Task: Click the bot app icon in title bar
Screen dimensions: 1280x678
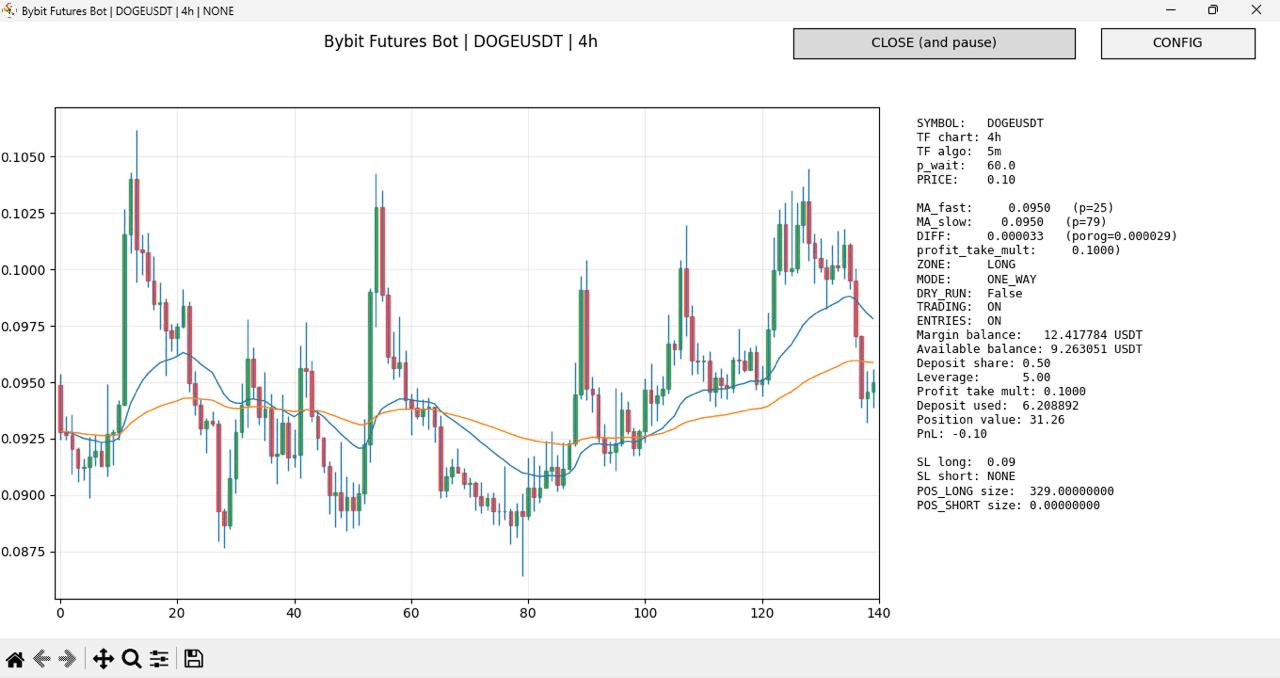Action: pyautogui.click(x=10, y=10)
